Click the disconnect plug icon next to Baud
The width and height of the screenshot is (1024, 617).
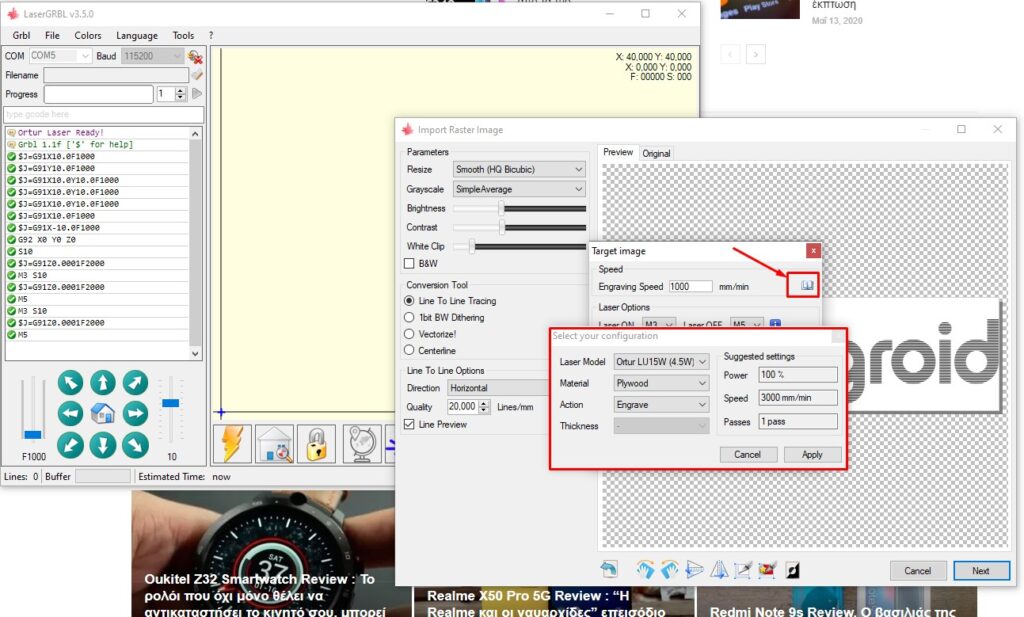click(x=196, y=56)
